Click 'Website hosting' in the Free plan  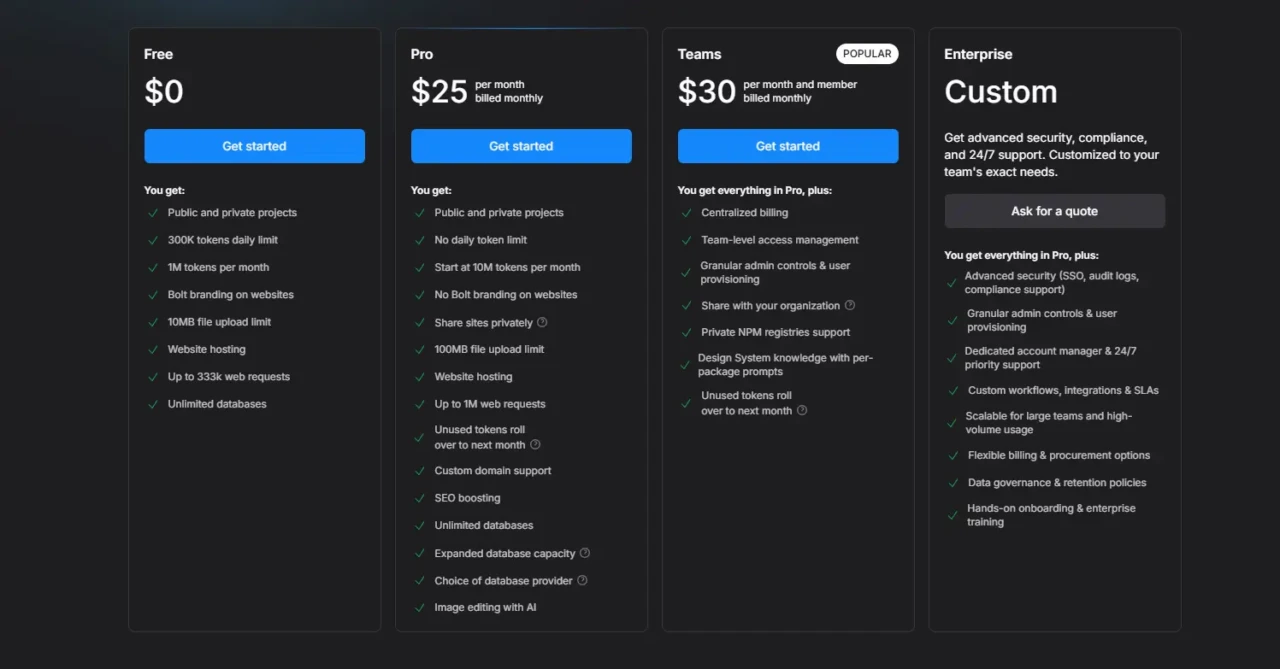[x=207, y=349]
